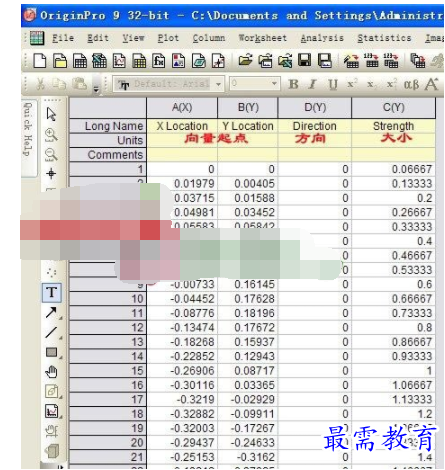Image resolution: width=445 pixels, height=470 pixels.
Task: Select the Pointer arrow tool
Action: click(x=51, y=114)
